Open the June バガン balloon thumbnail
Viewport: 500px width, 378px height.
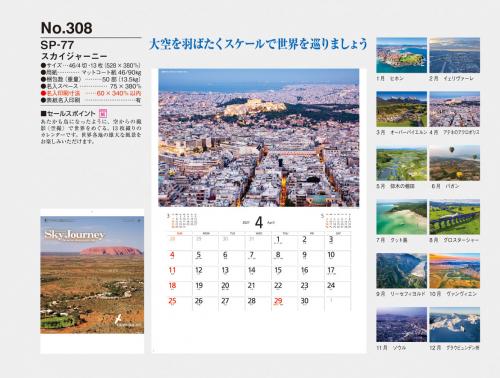pos(455,163)
